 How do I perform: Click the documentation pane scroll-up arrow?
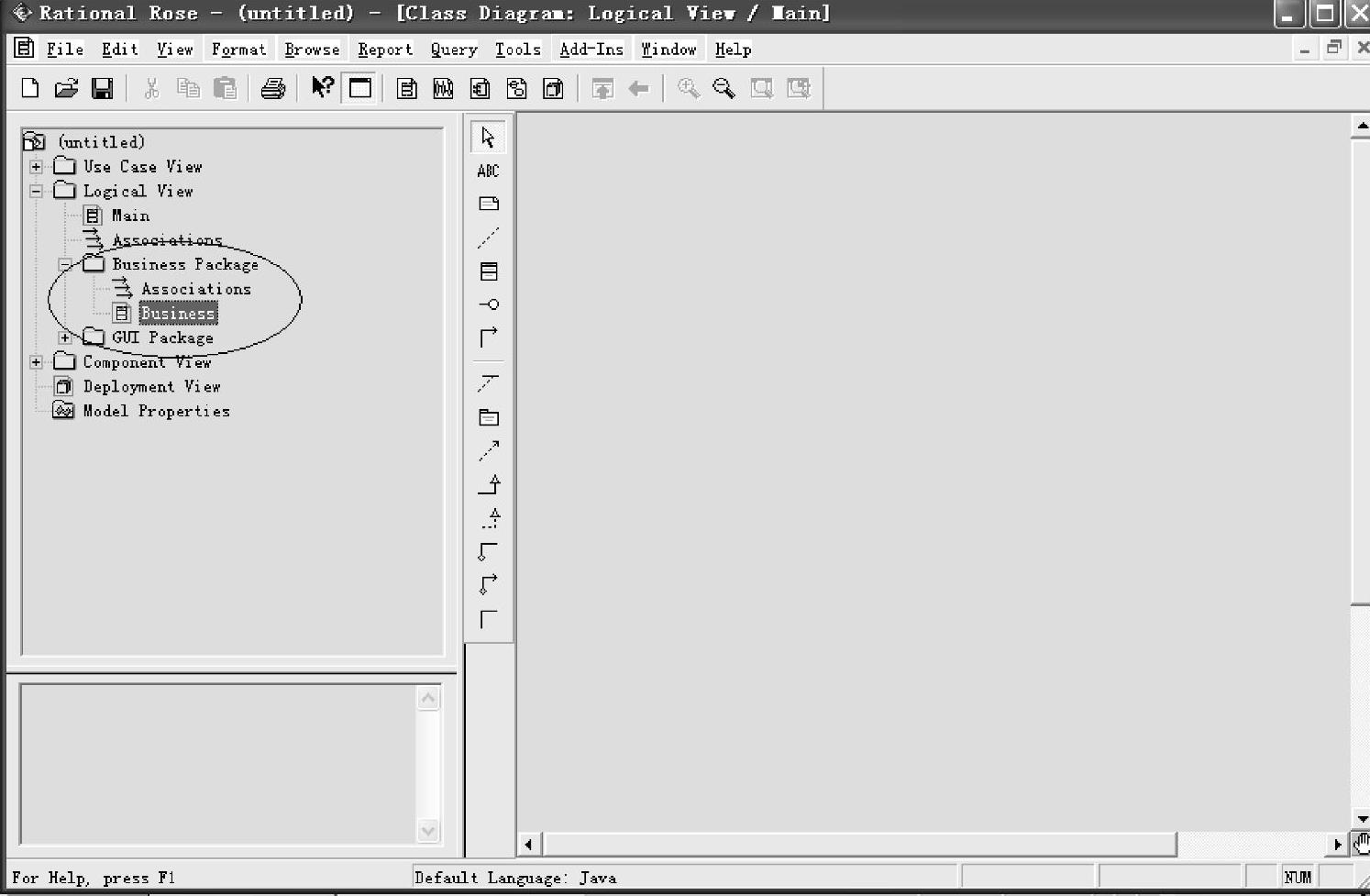click(x=428, y=699)
